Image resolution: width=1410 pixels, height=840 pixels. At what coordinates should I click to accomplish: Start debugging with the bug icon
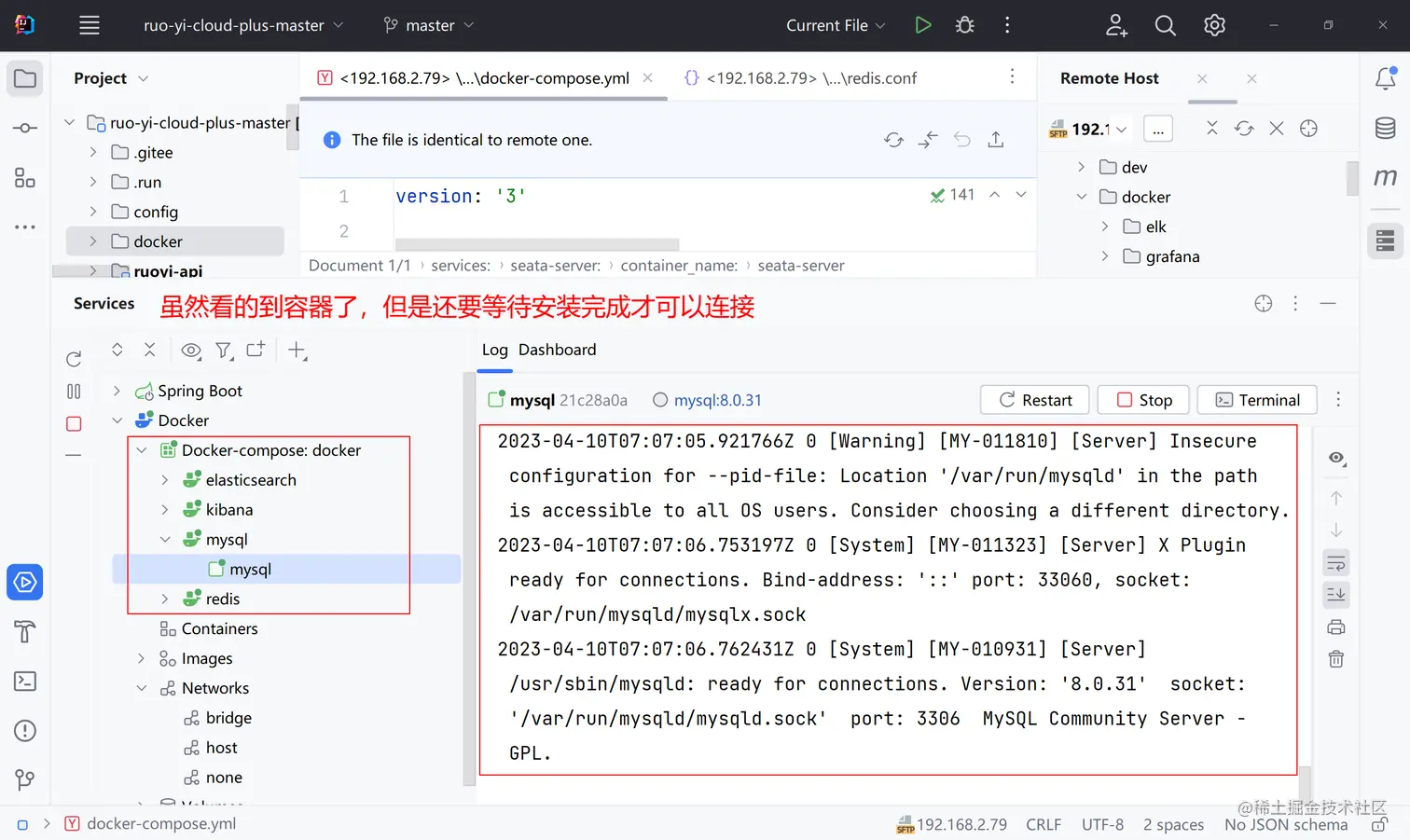point(965,25)
